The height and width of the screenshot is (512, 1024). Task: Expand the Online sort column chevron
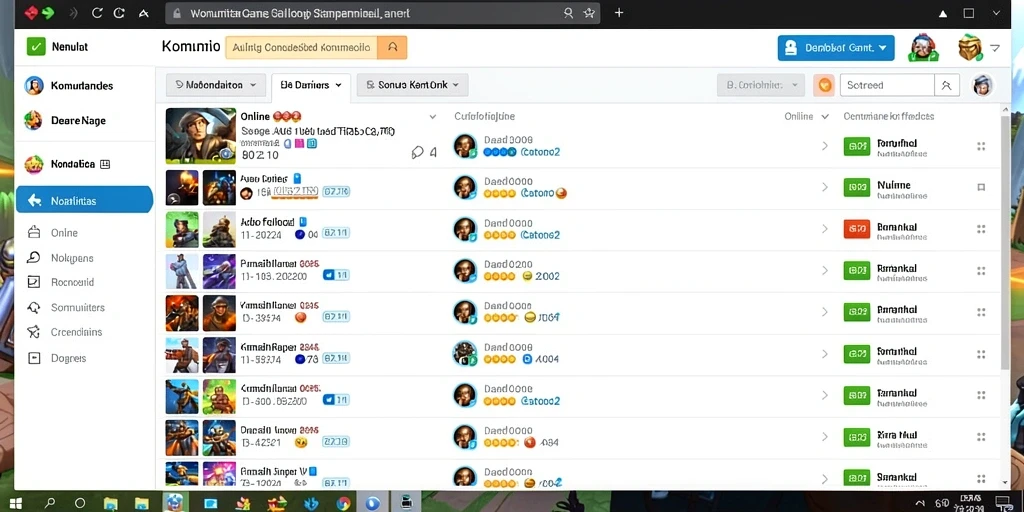click(x=825, y=117)
